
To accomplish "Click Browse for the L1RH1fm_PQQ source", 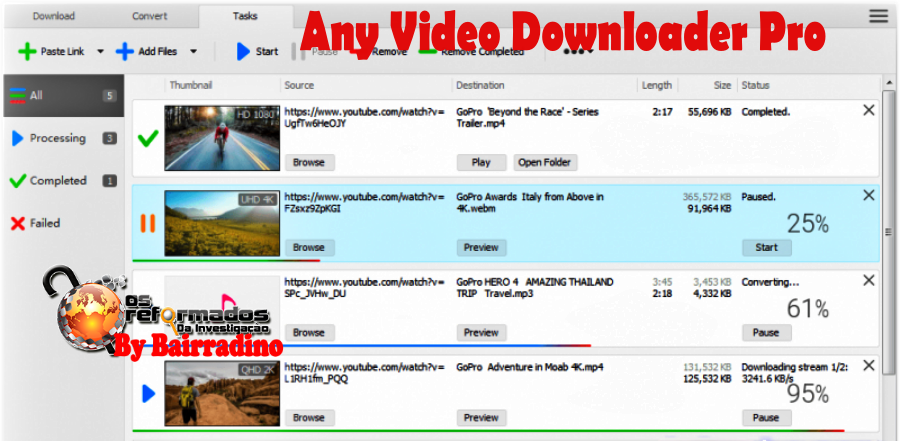I will coord(309,417).
